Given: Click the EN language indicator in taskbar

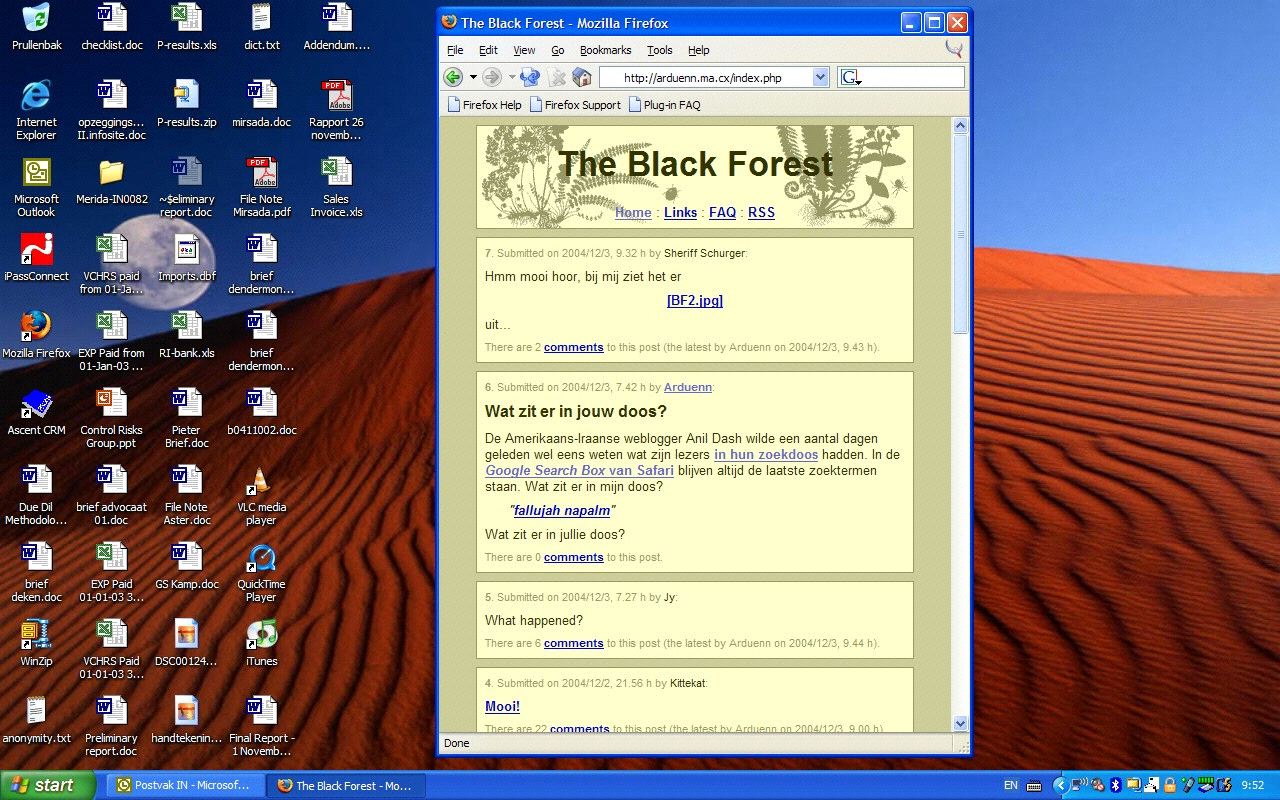Looking at the screenshot, I should point(1010,785).
